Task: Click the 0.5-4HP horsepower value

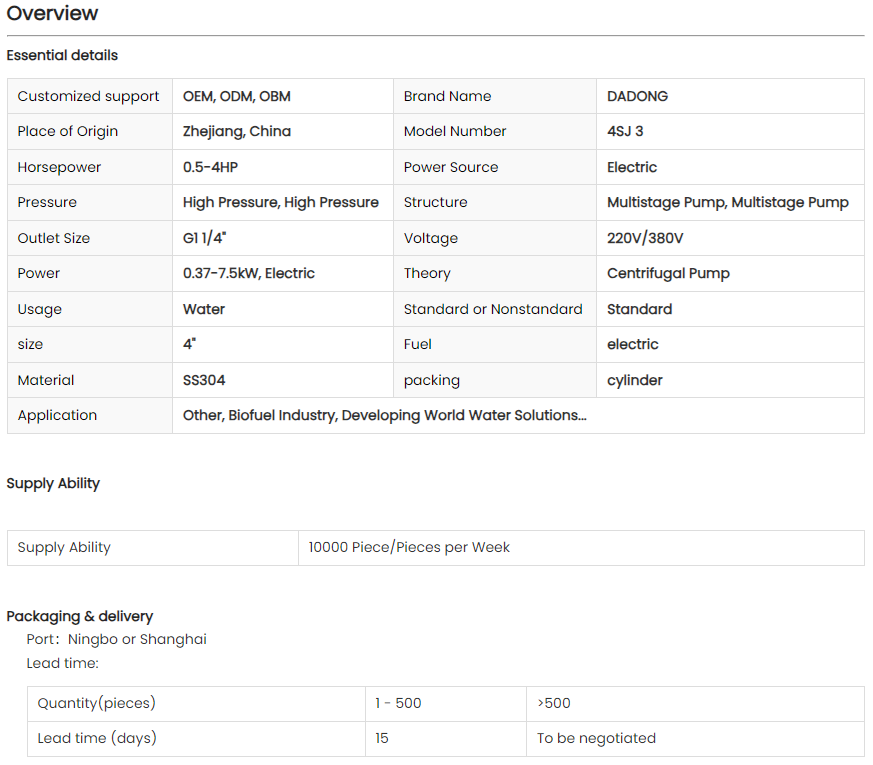Action: (x=210, y=167)
